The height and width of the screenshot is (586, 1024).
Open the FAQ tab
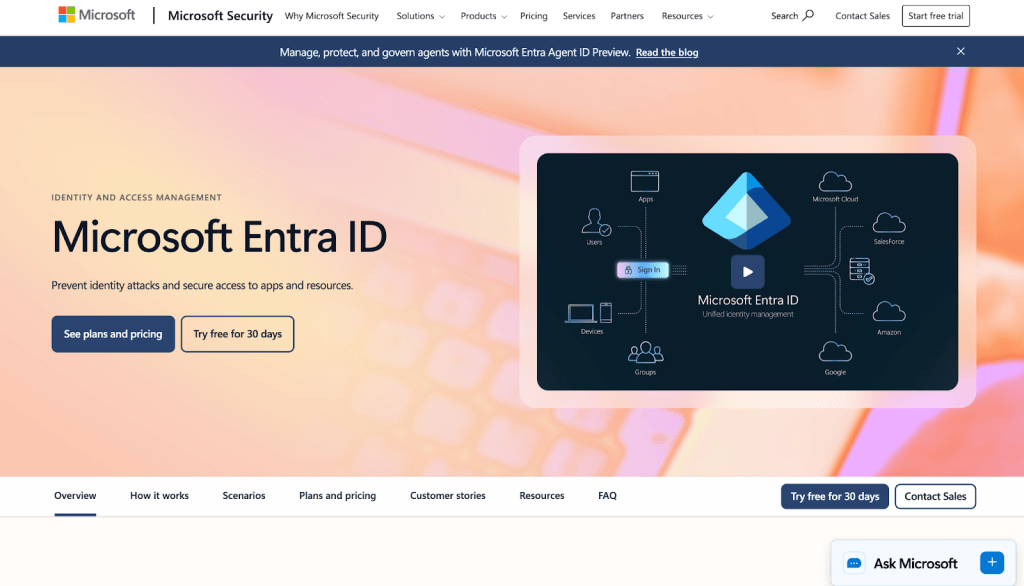tap(607, 496)
